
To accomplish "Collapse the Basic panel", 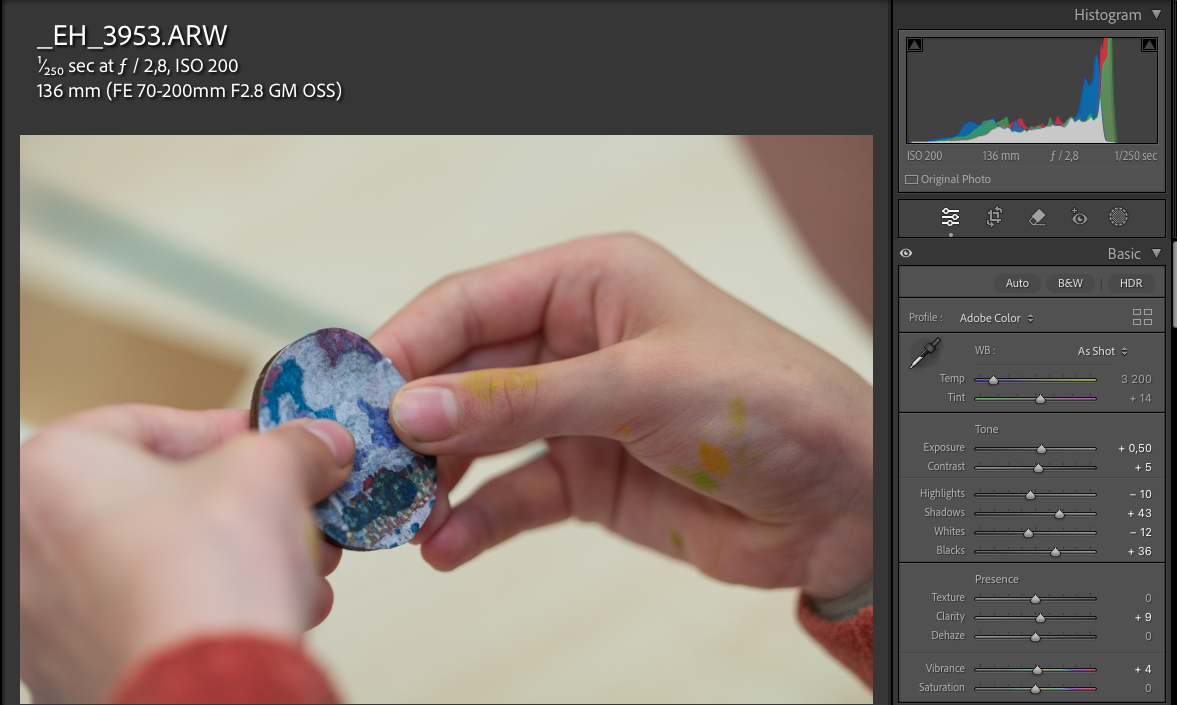I will (x=1157, y=253).
